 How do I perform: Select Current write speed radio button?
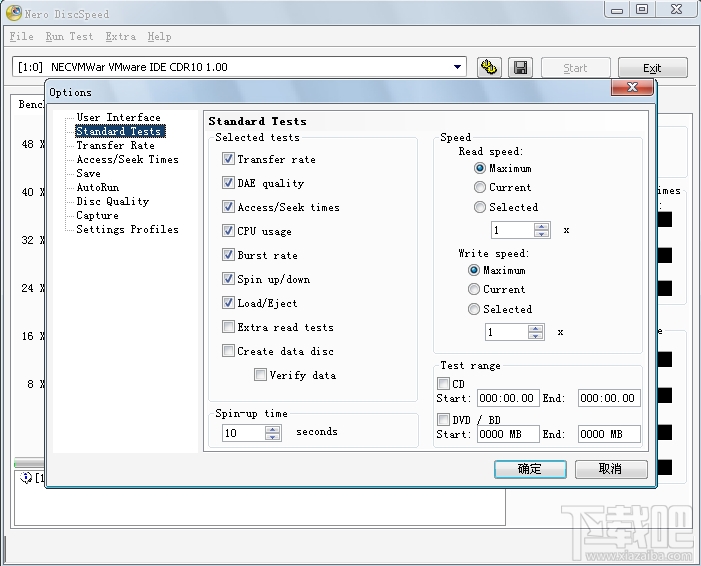pos(473,289)
